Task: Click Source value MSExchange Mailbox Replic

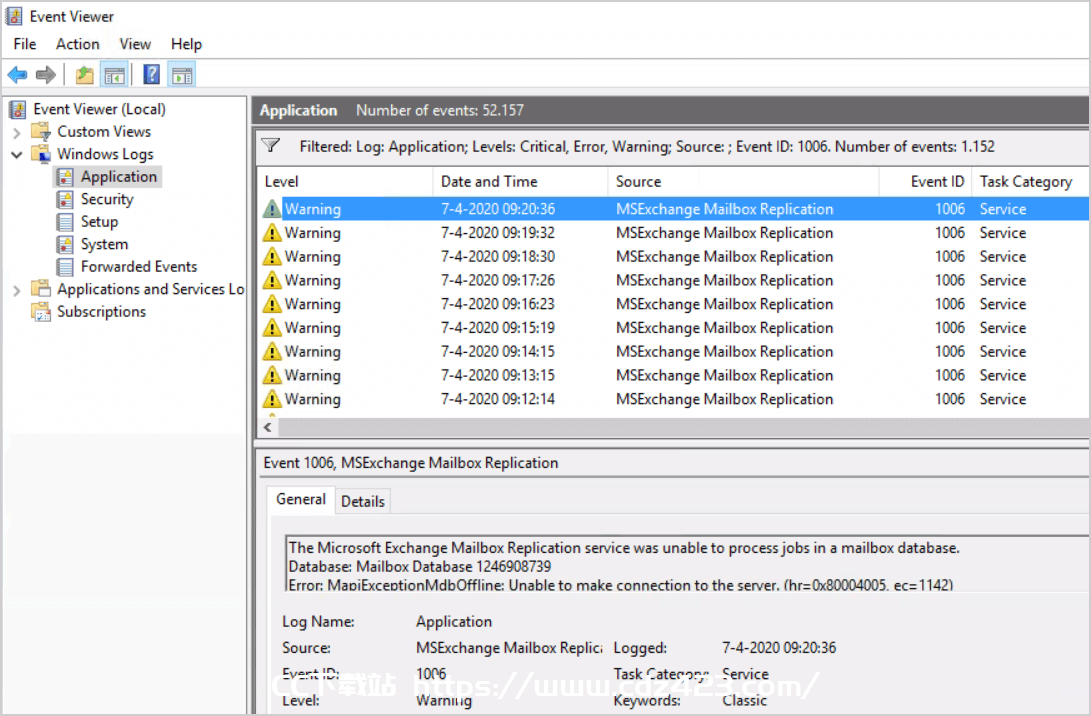Action: [x=509, y=648]
